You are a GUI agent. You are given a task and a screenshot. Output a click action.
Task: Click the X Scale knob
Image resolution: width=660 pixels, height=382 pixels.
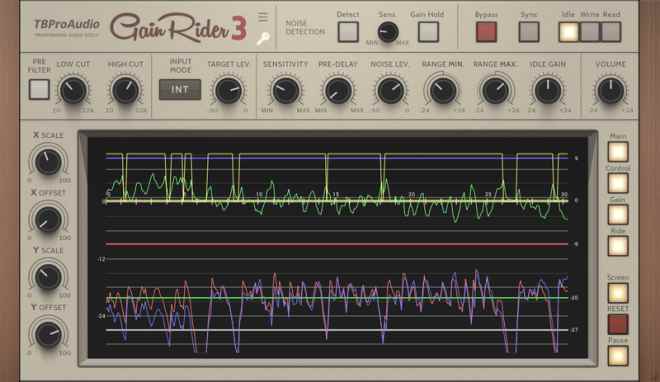coord(48,162)
